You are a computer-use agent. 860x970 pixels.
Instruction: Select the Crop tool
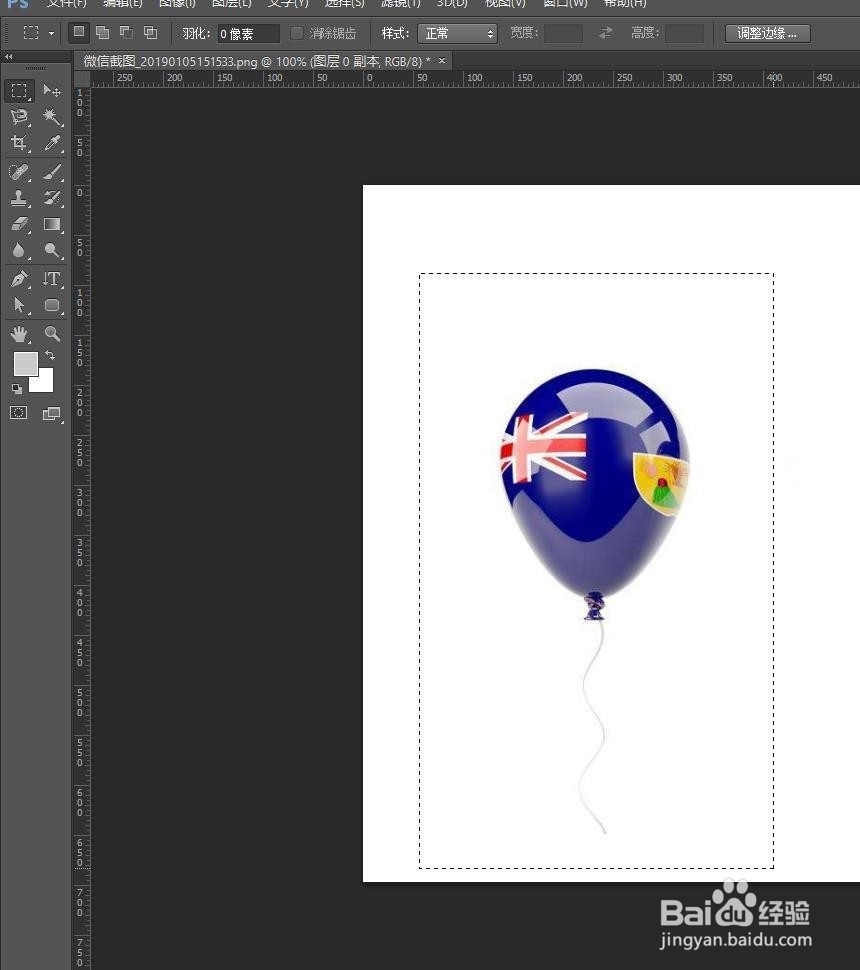click(19, 143)
